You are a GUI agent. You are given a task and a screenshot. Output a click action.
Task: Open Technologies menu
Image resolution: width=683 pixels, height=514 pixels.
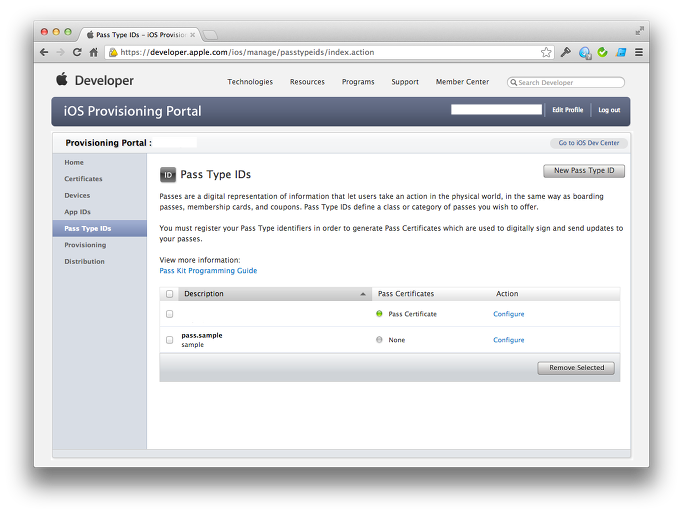point(250,82)
